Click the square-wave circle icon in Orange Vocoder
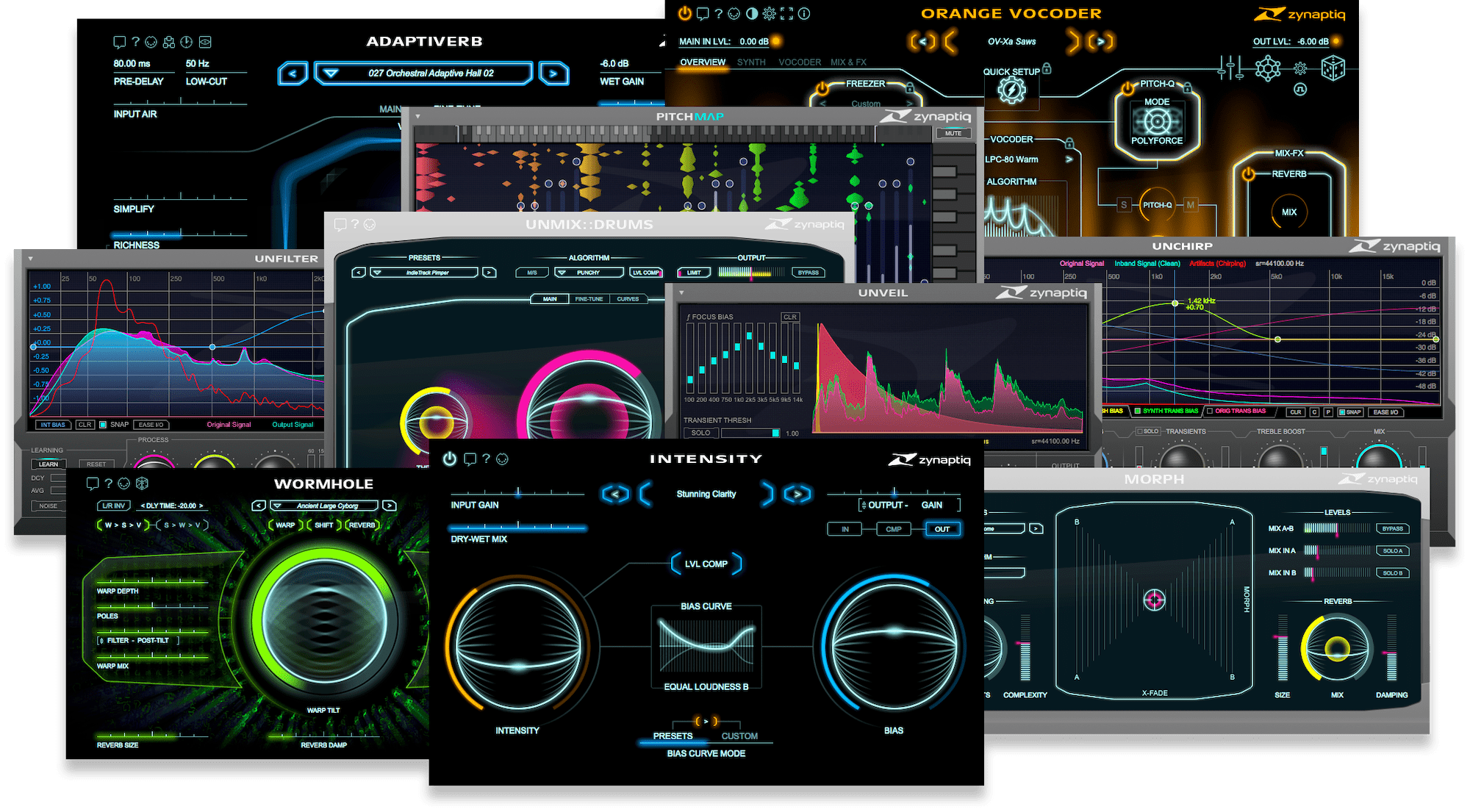Viewport: 1470px width, 812px height. (1300, 90)
